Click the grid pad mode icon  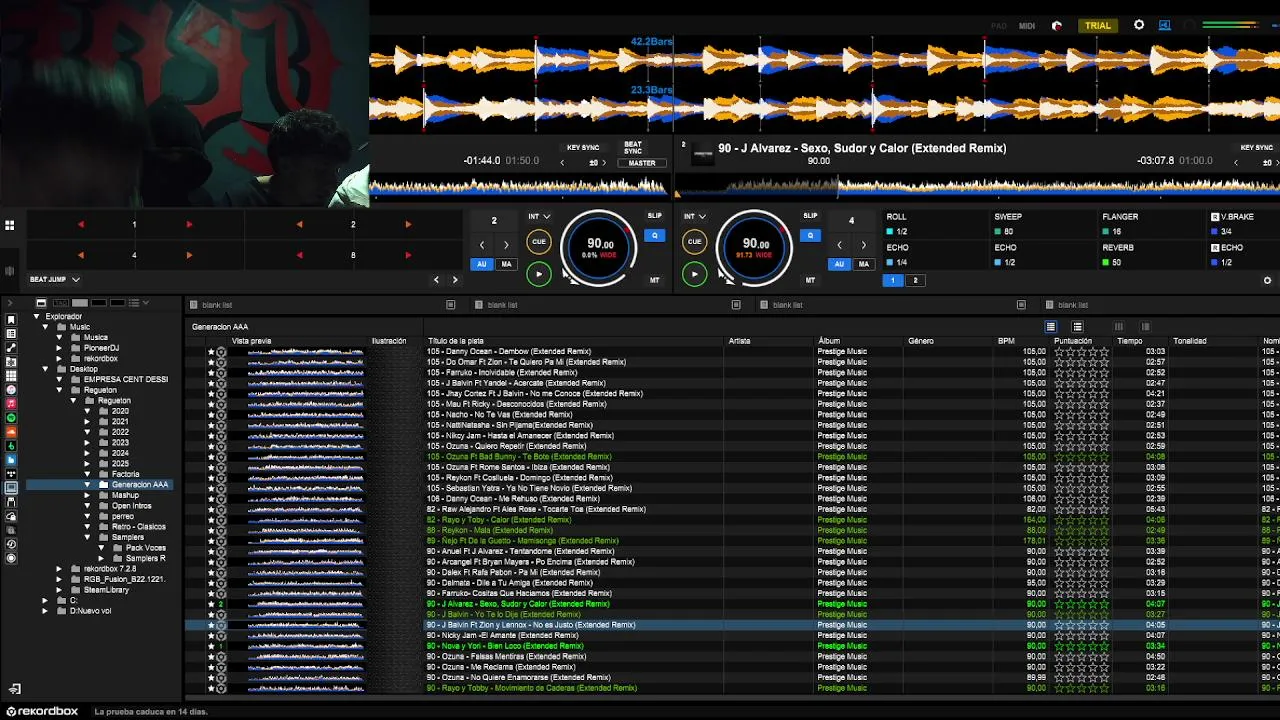[10, 225]
